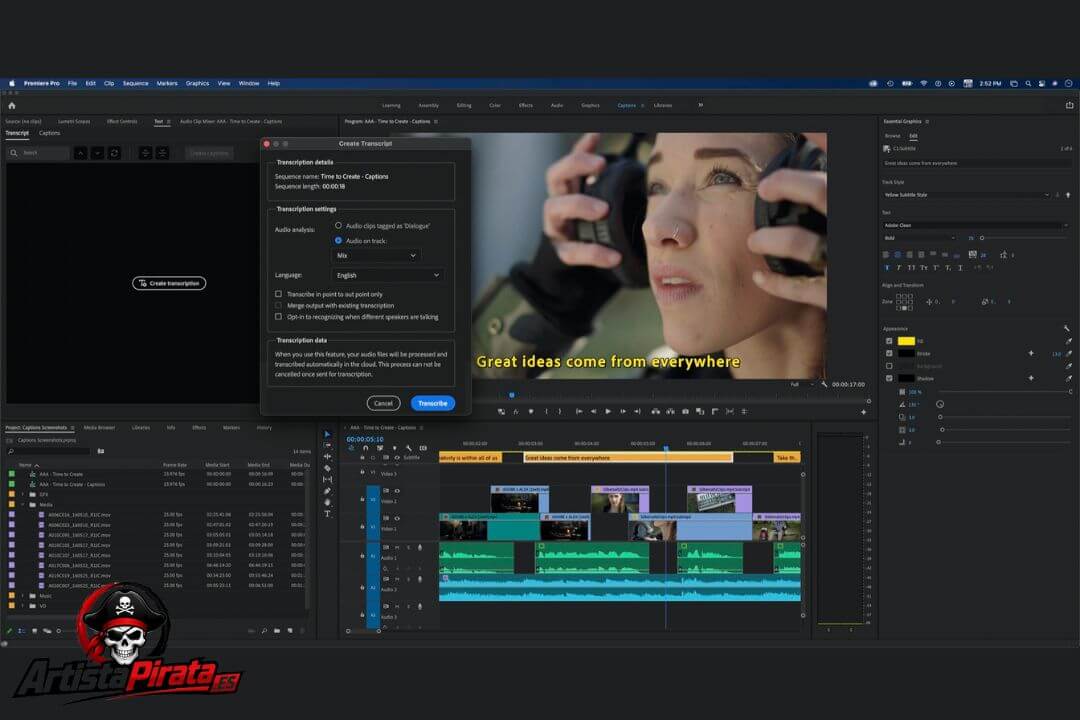1080x720 pixels.
Task: Step forward one frame in program monitor
Action: (623, 411)
